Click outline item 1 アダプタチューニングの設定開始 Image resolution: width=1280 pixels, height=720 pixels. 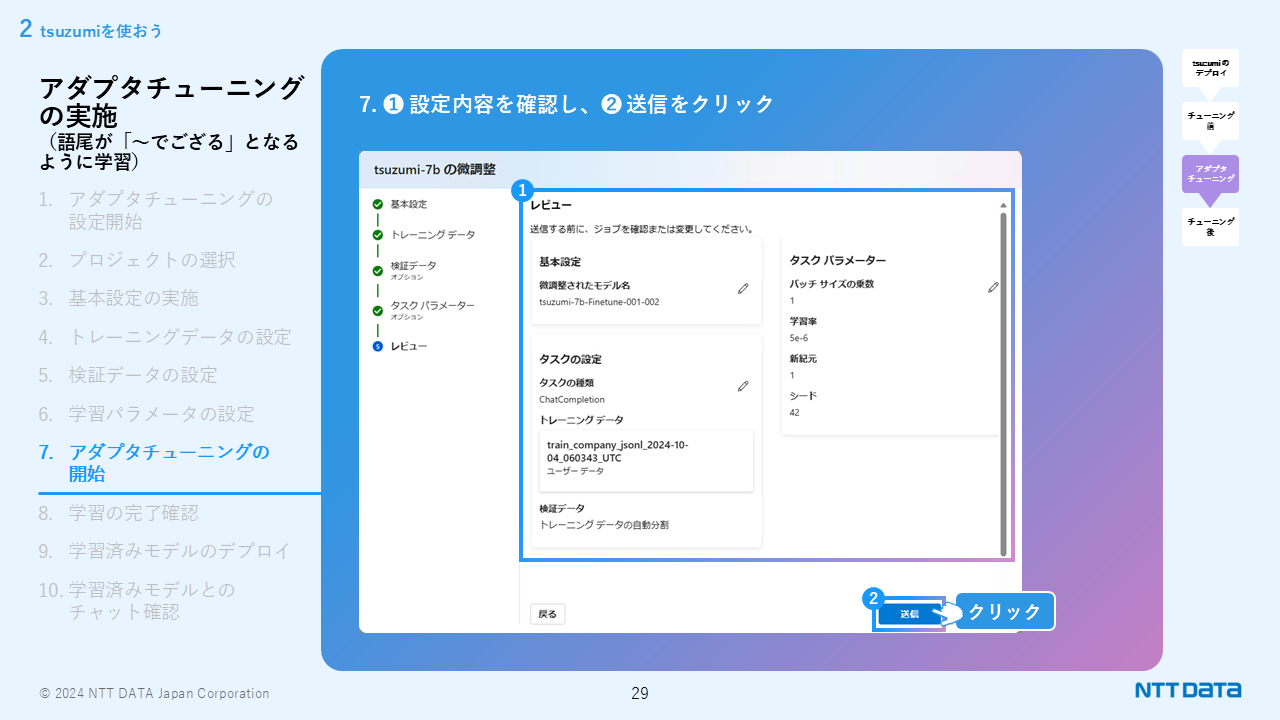coord(156,210)
